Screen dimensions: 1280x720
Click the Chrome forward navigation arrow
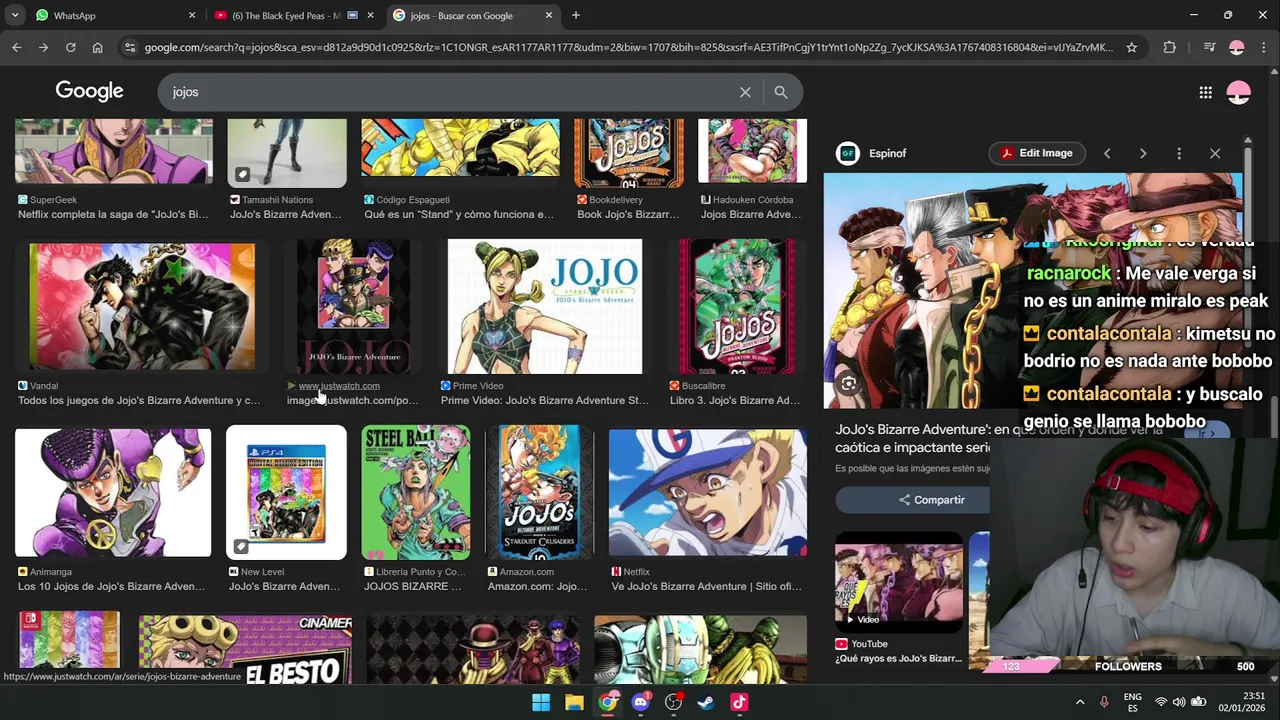pyautogui.click(x=43, y=47)
